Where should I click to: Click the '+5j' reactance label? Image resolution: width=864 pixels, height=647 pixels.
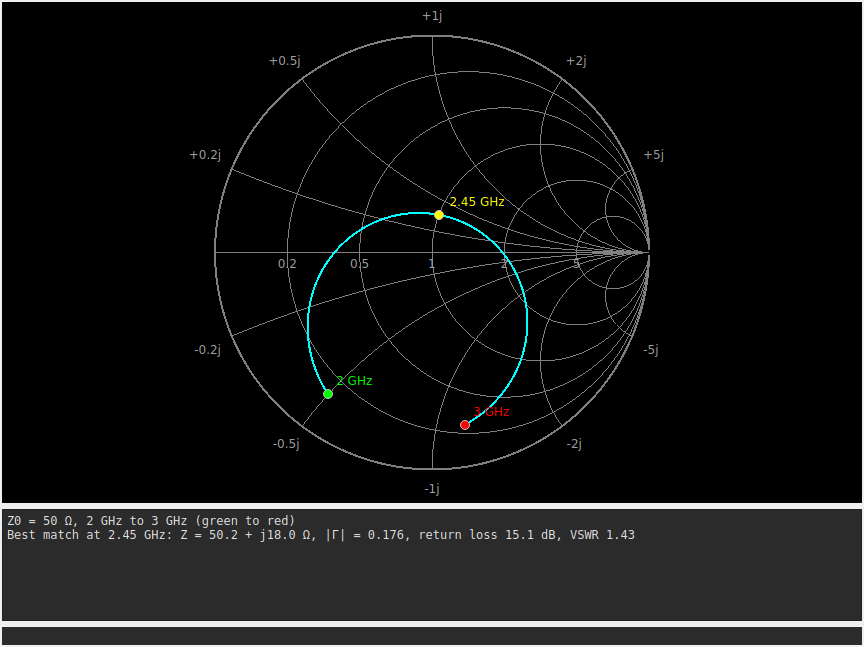(x=654, y=155)
